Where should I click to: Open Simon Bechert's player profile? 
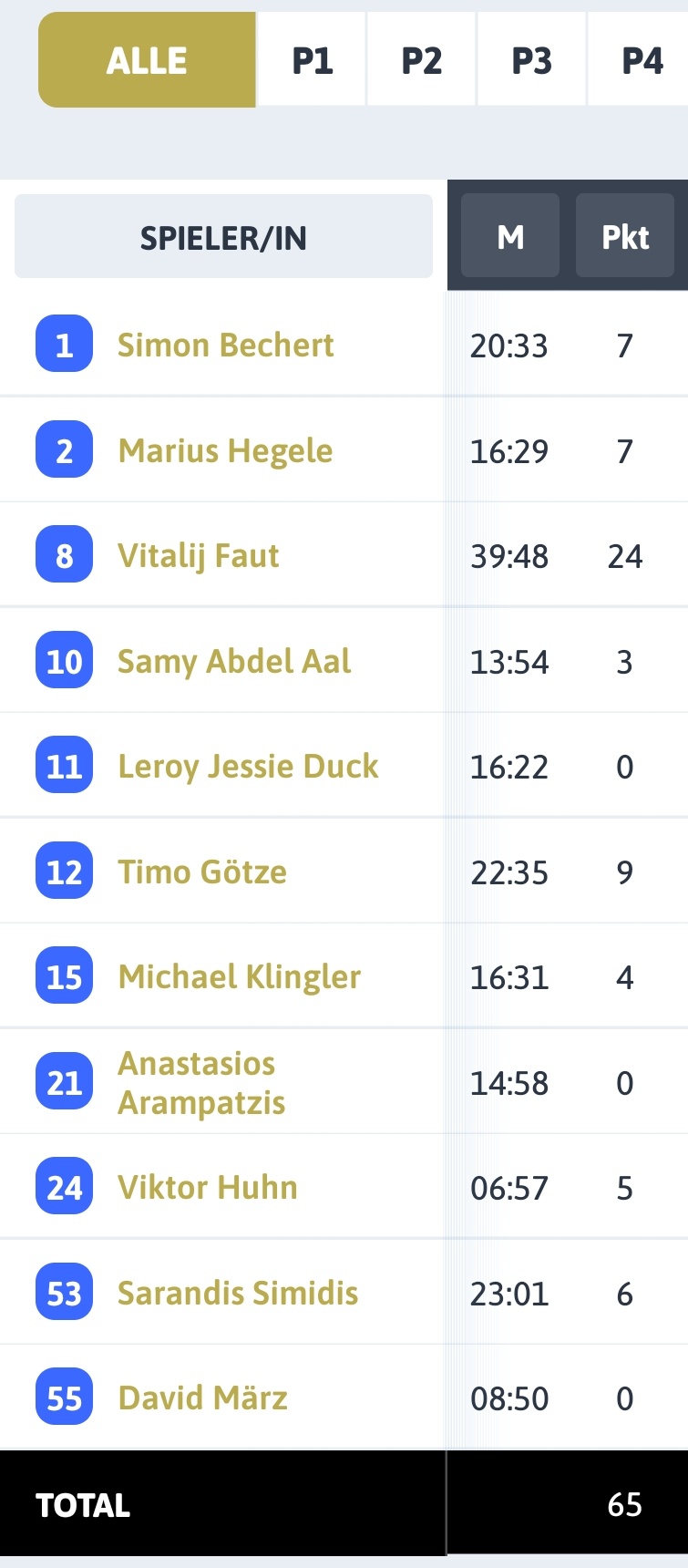click(x=225, y=345)
